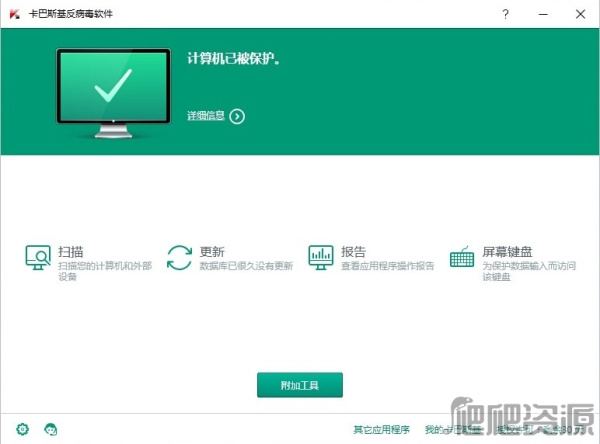Open the 详细信息 details link

[206, 116]
